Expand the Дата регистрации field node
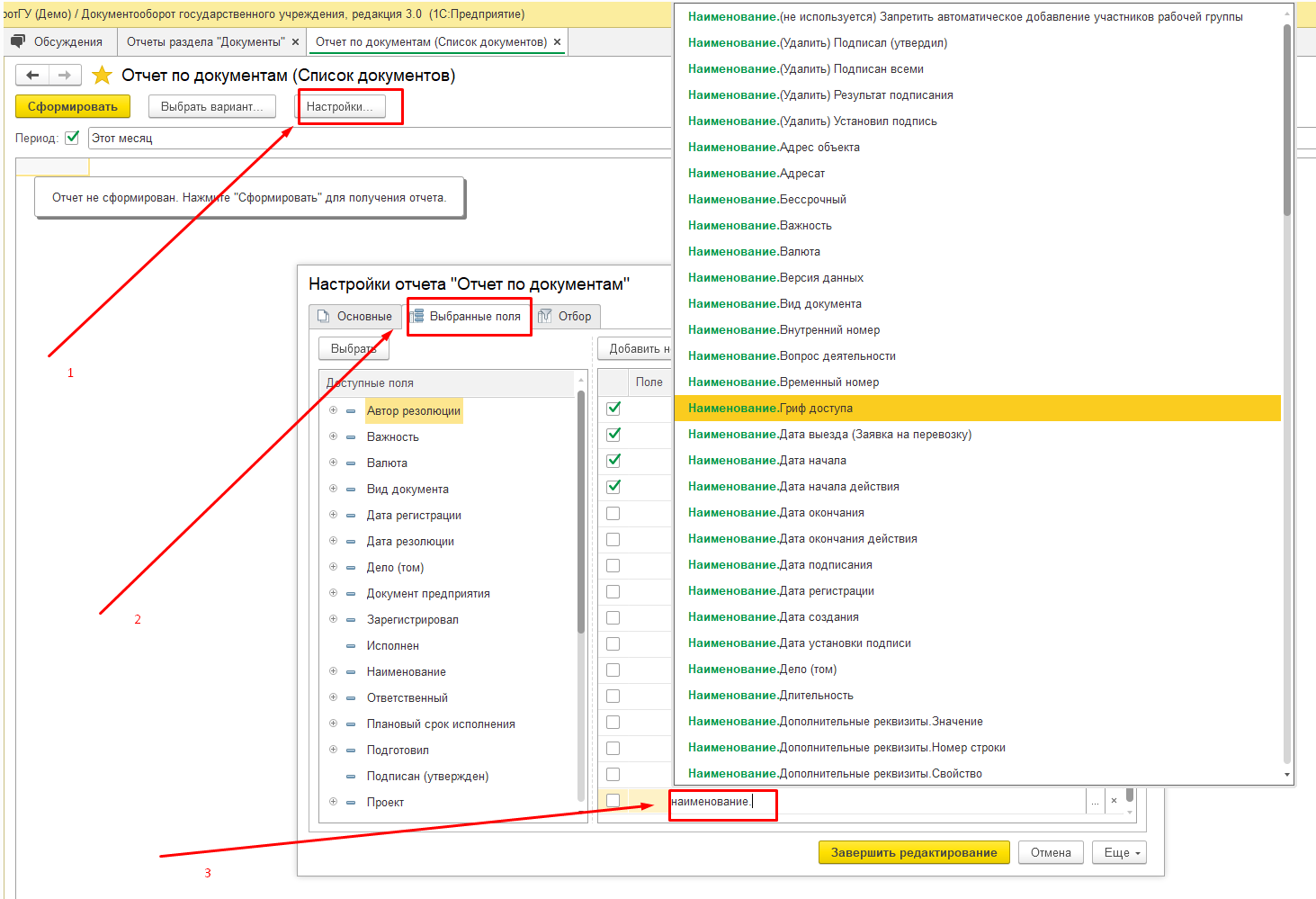1316x899 pixels. tap(333, 515)
